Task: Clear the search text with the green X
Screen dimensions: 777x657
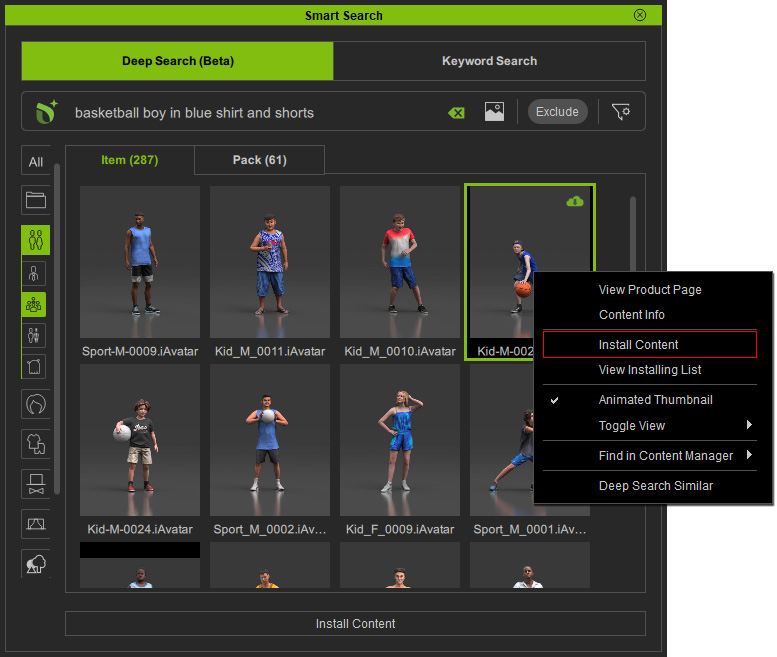Action: tap(456, 113)
